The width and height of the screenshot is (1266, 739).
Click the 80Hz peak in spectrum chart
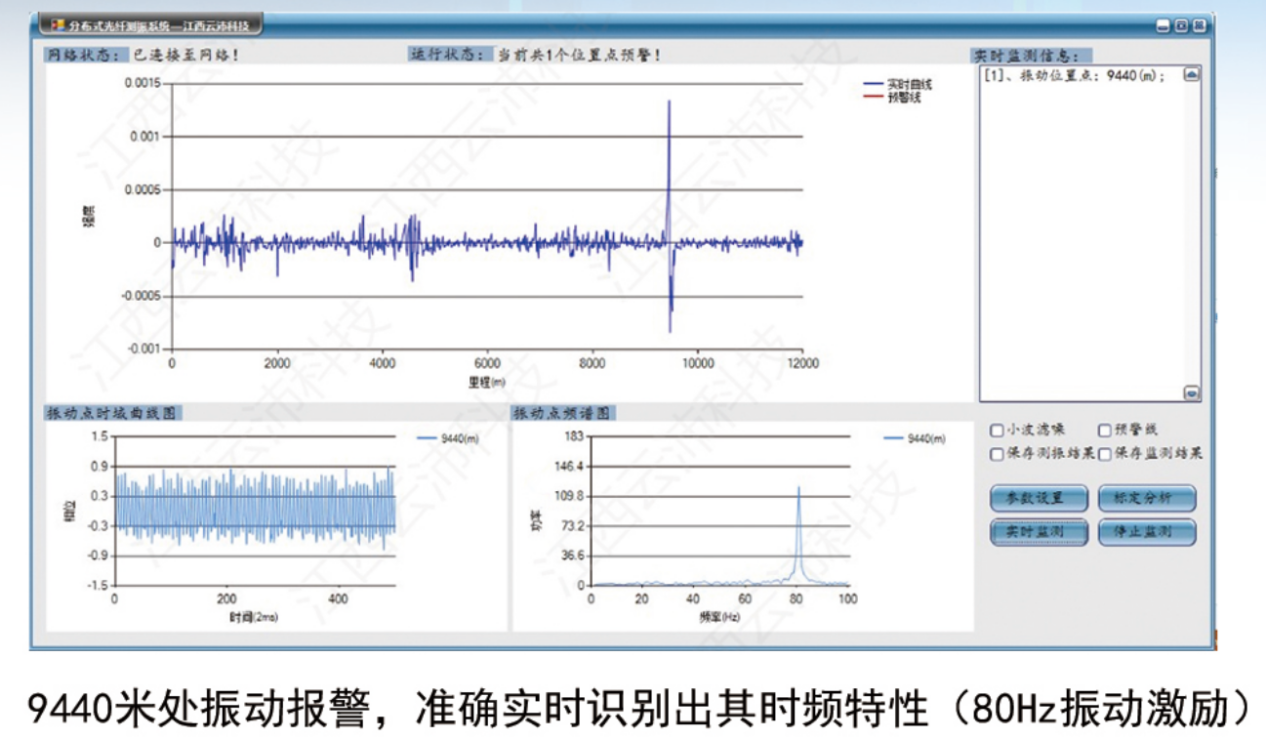pyautogui.click(x=799, y=489)
